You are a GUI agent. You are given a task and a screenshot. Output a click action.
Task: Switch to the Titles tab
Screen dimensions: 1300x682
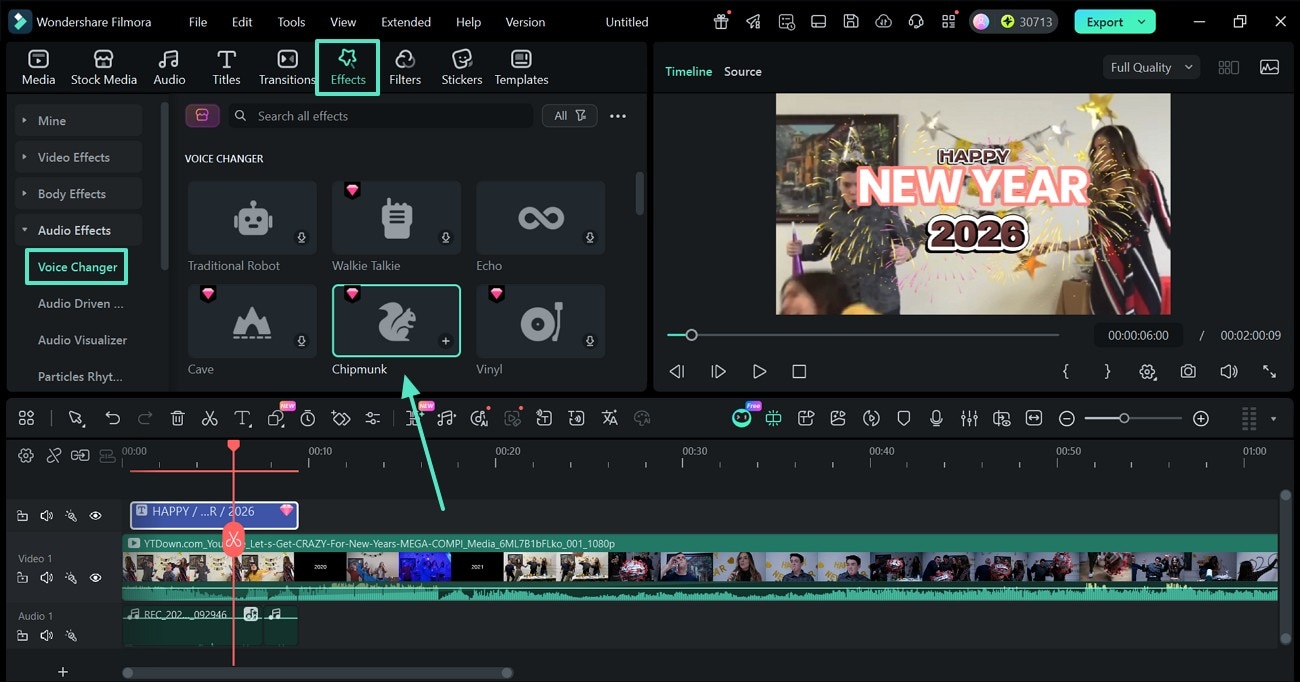tap(226, 67)
